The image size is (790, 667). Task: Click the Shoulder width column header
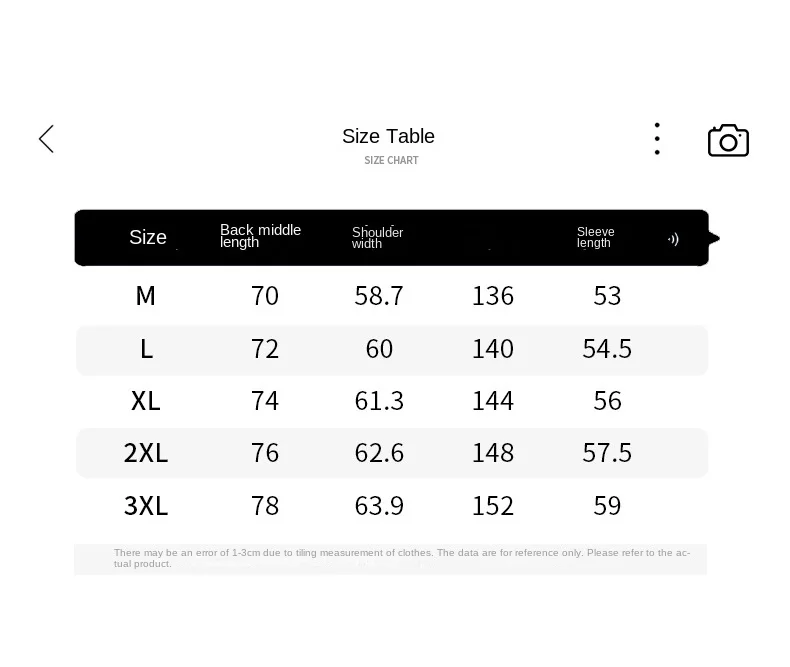pos(377,237)
